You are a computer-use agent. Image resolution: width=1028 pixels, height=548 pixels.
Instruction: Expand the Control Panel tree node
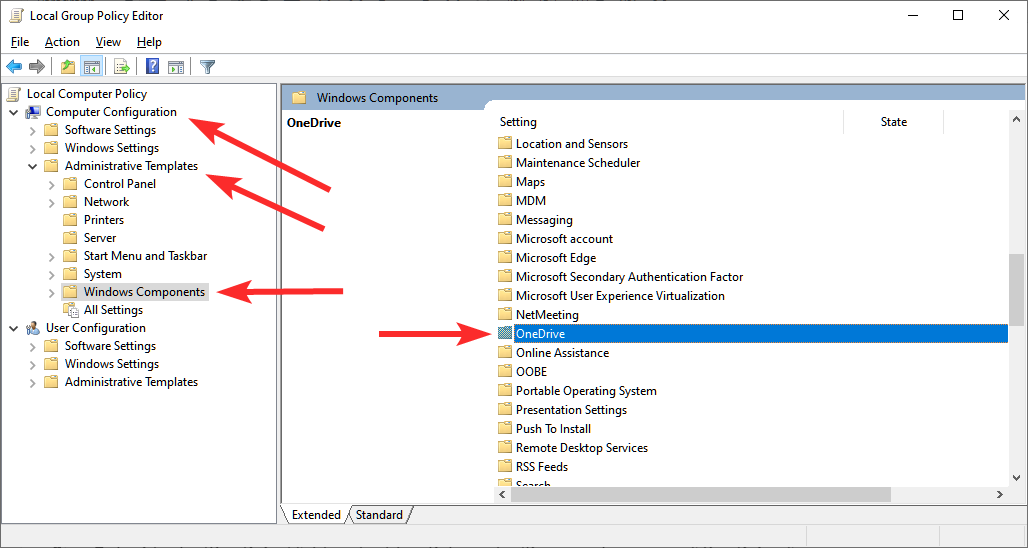pyautogui.click(x=52, y=184)
